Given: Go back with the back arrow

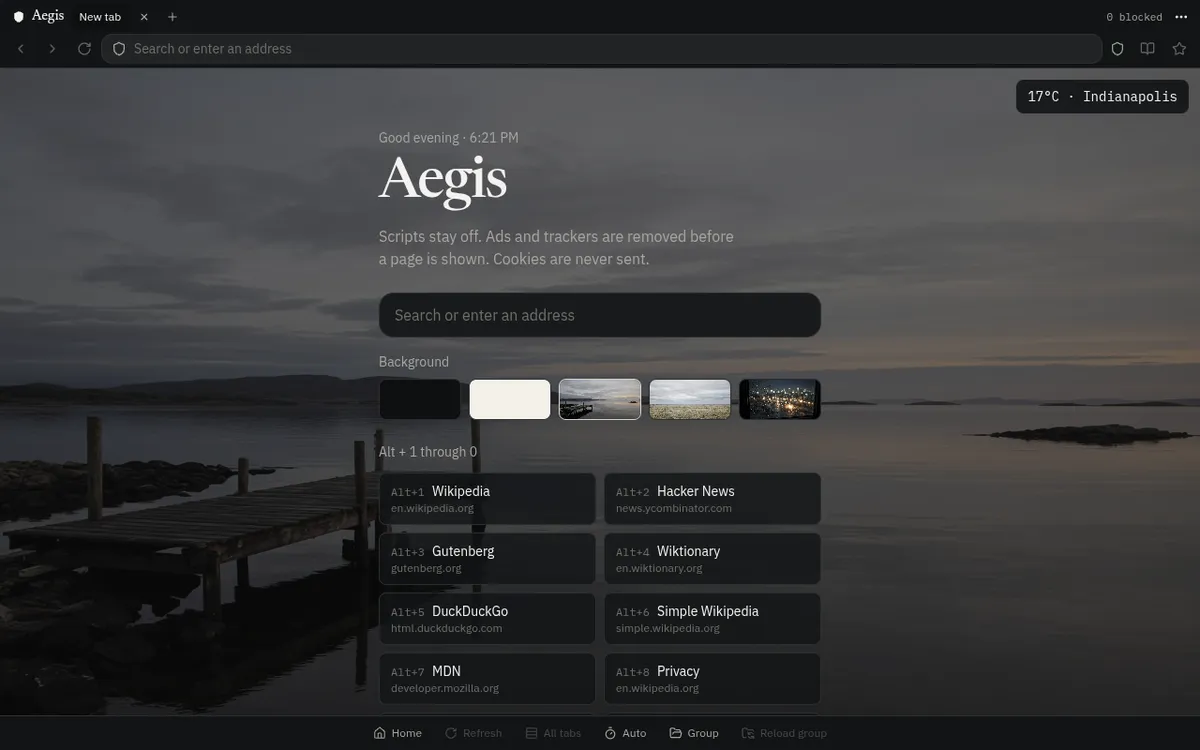Looking at the screenshot, I should tap(21, 49).
